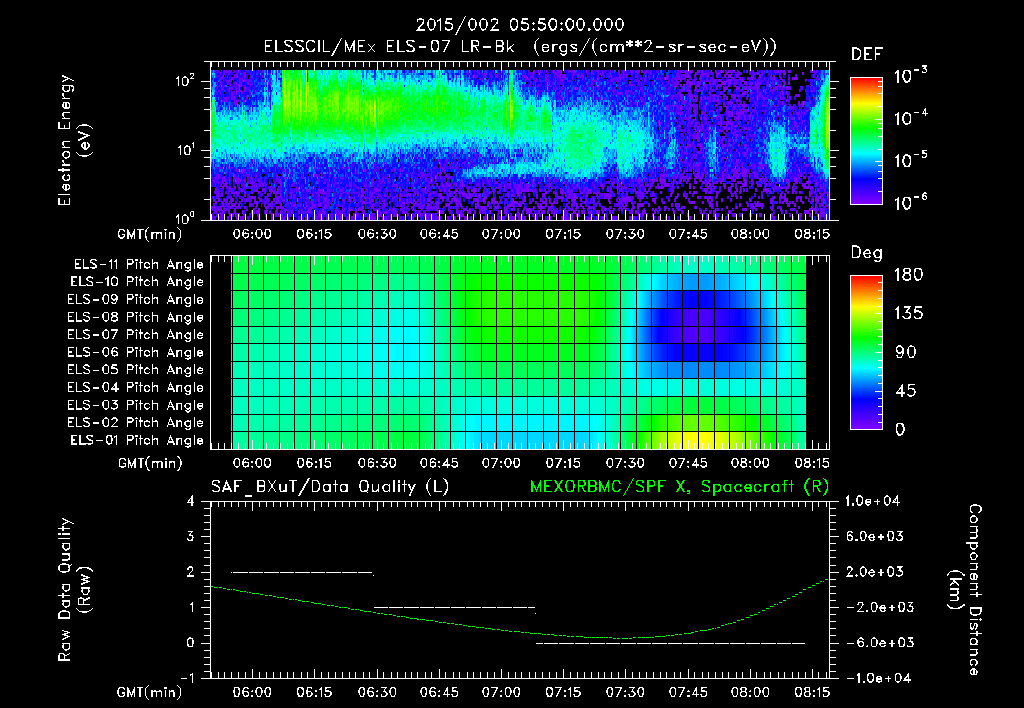Click '08:00' under the electron energy spectrogram

(x=750, y=234)
